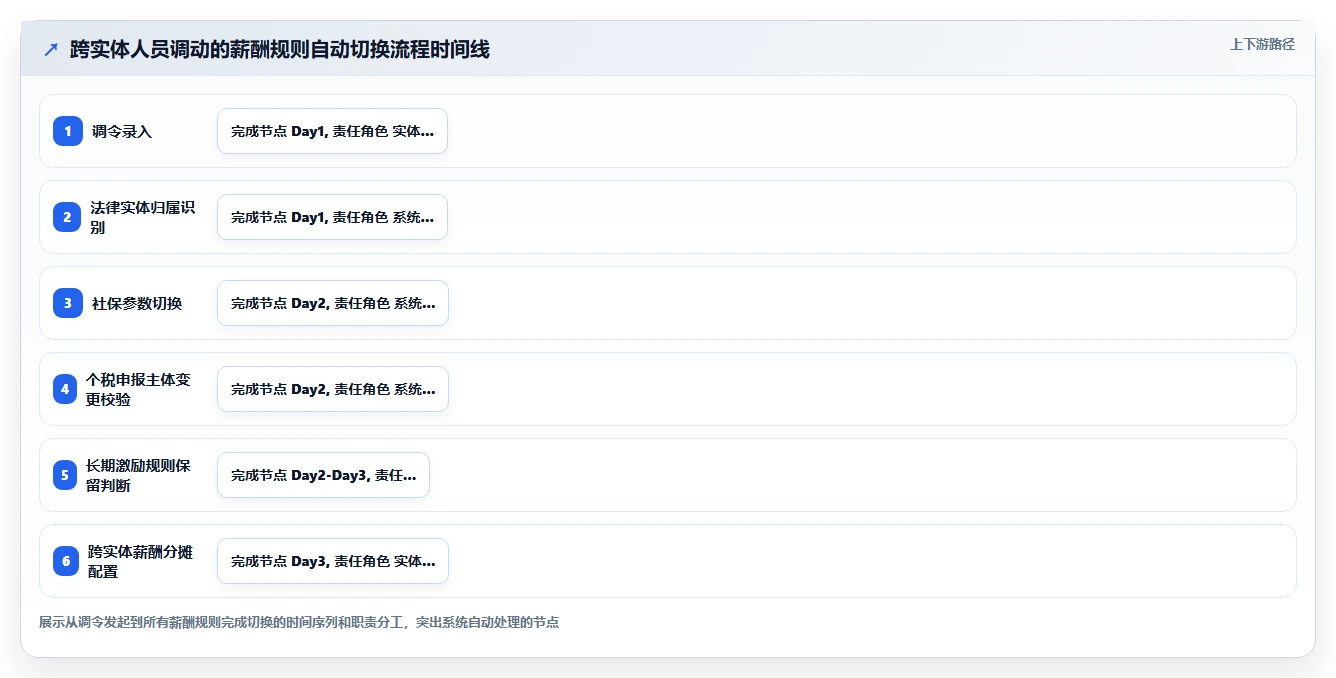1336x678 pixels.
Task: Click the 跨实体薪酬分摊配置 step label
Action: (x=140, y=561)
